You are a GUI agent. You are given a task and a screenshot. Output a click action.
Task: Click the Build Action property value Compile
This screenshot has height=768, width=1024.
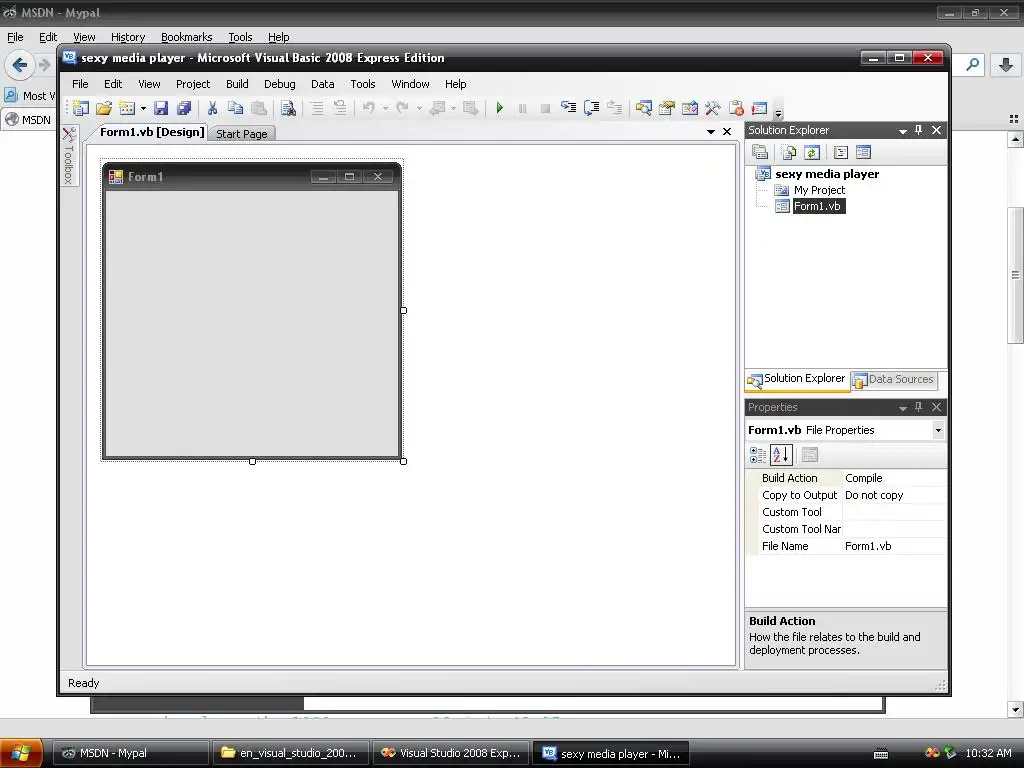[x=893, y=478]
